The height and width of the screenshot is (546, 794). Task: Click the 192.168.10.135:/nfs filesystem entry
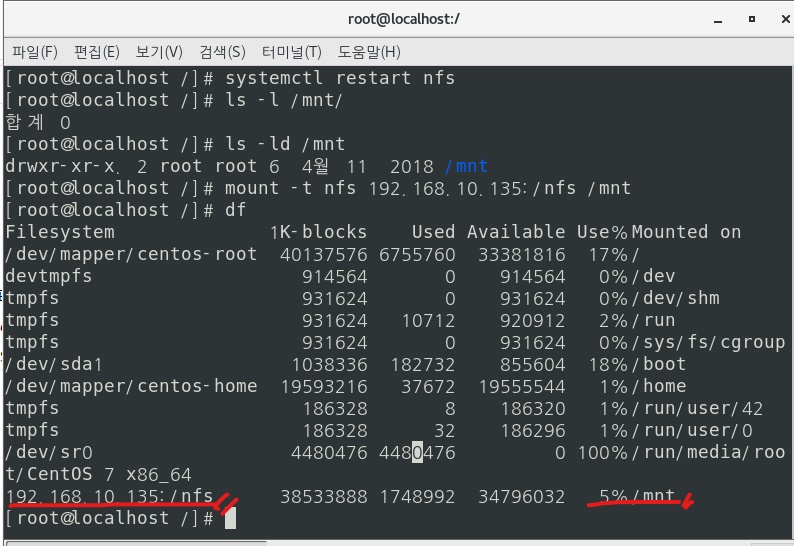[x=109, y=496]
